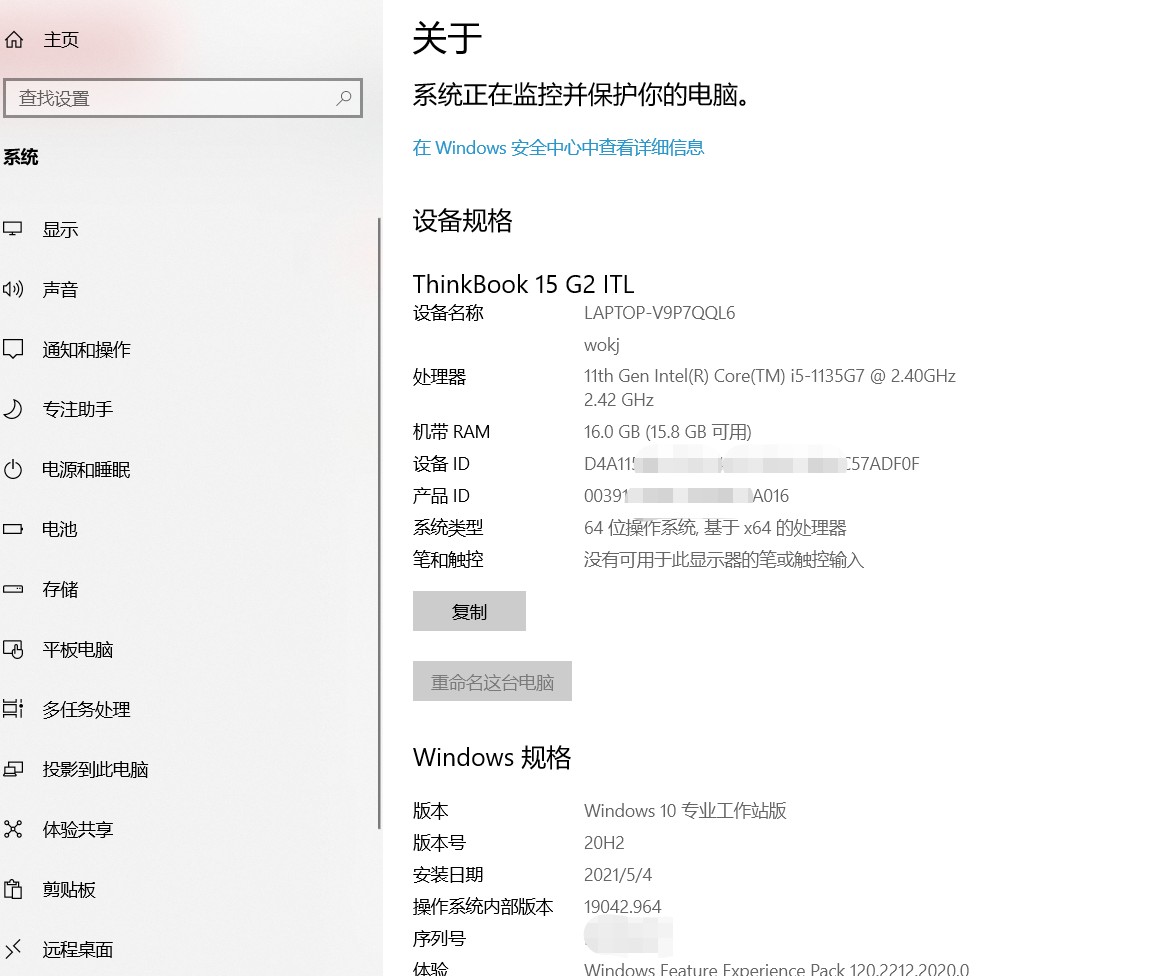Click the 产品 ID label

441,496
